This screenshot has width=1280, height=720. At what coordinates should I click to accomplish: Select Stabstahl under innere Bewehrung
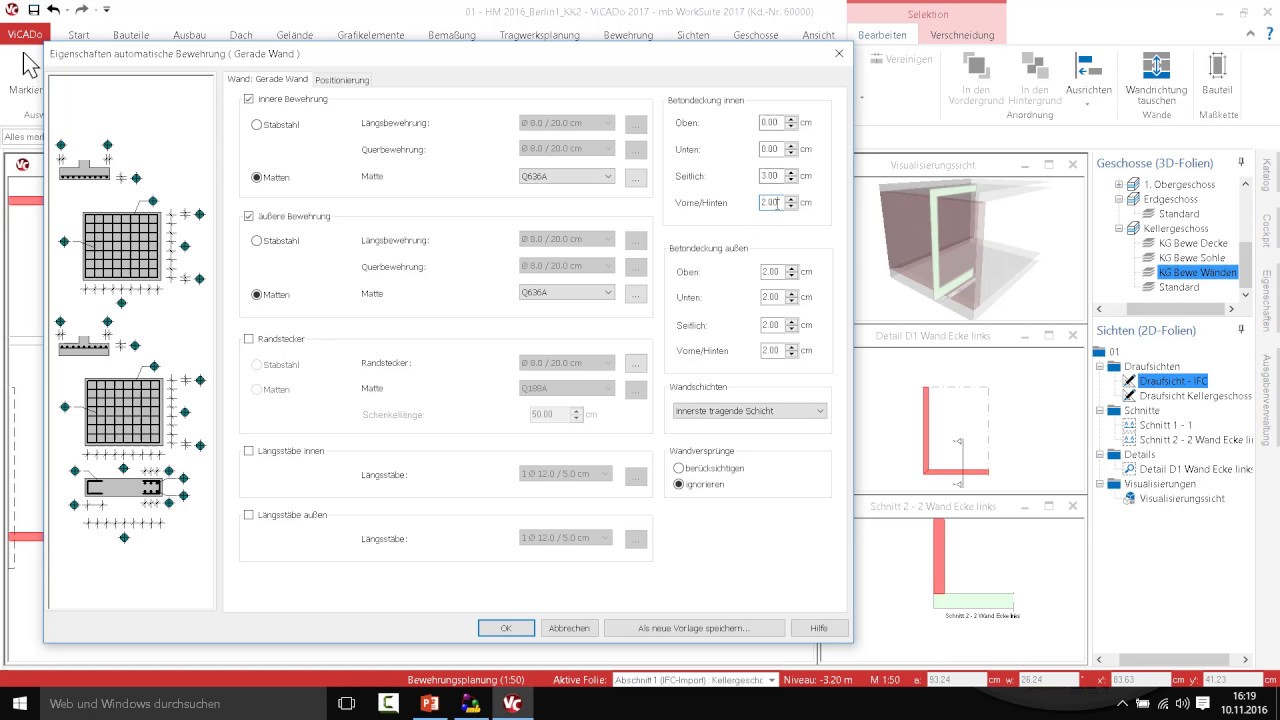point(257,125)
